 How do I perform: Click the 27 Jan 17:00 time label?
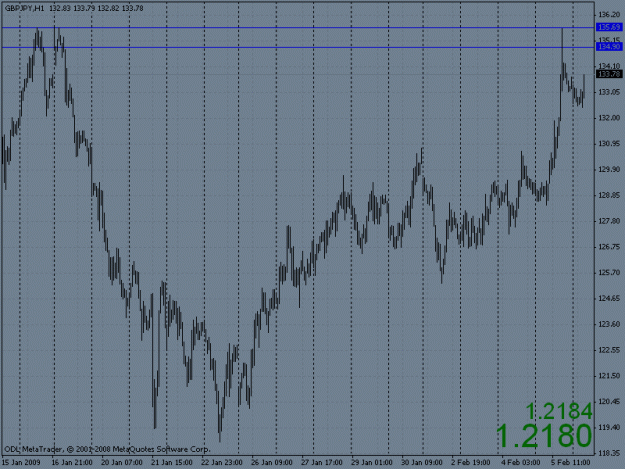[322, 462]
